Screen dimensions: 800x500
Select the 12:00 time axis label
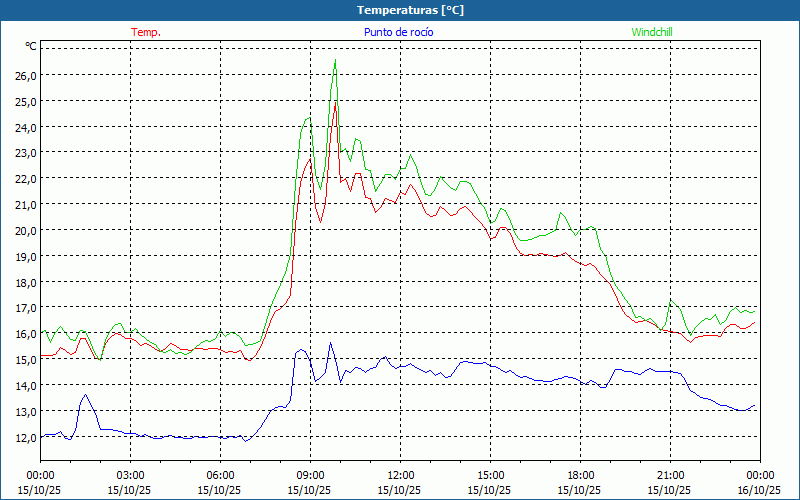pos(400,475)
